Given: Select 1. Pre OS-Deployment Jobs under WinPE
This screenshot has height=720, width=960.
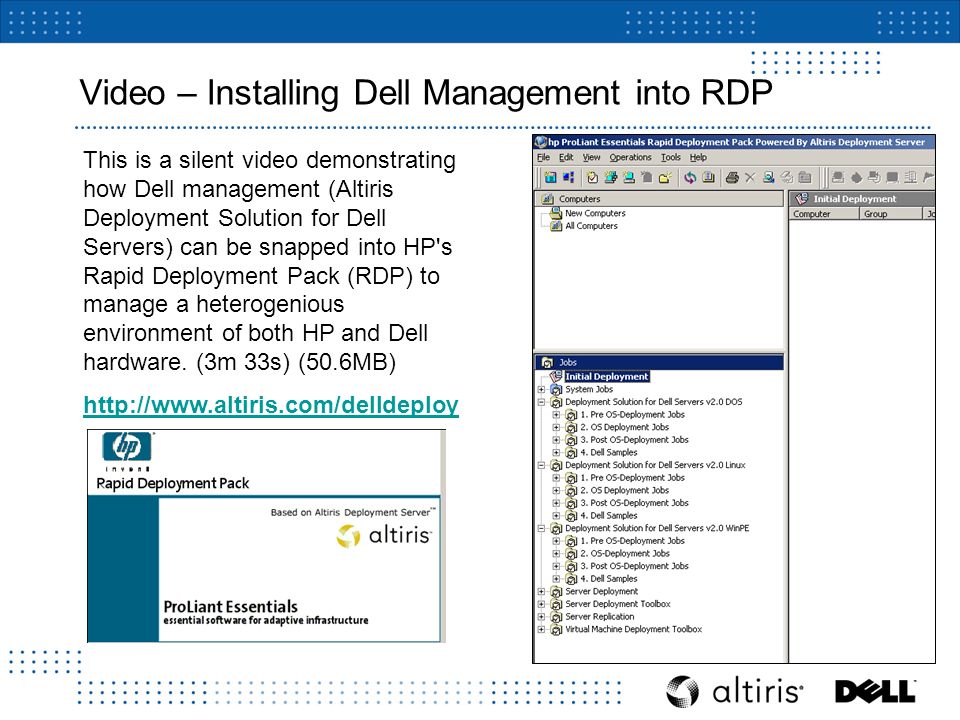Looking at the screenshot, I should coord(632,541).
